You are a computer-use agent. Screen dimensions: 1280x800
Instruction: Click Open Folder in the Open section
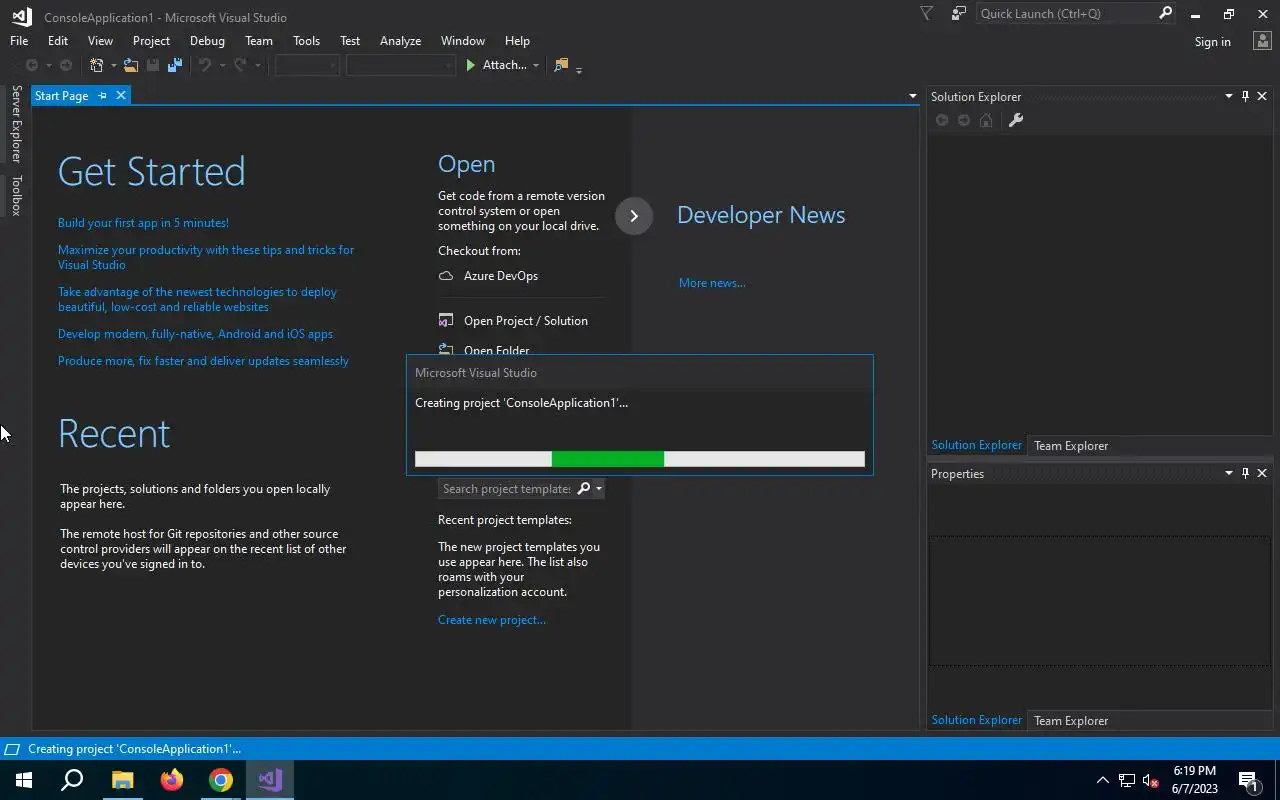(497, 350)
